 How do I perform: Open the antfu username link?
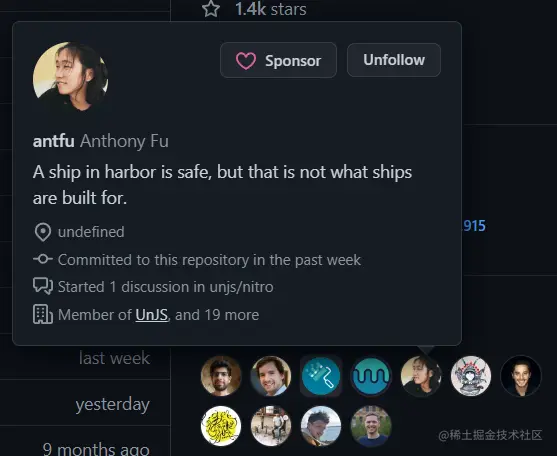(x=54, y=141)
